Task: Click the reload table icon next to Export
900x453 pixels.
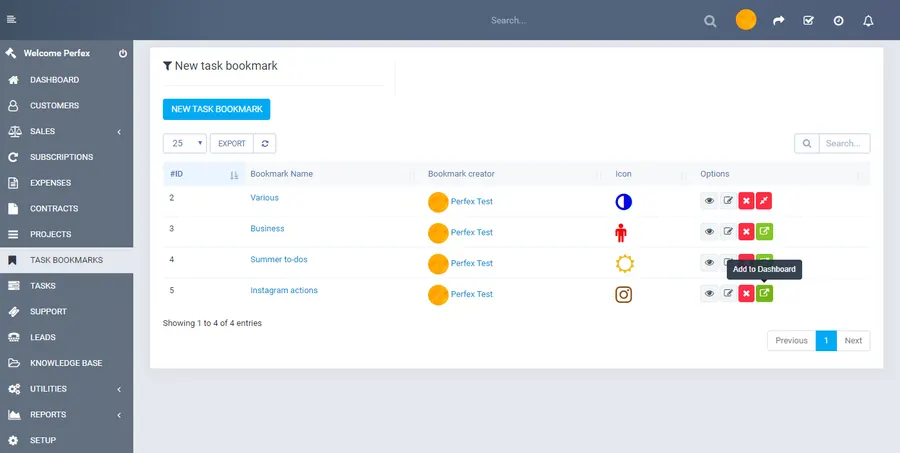Action: point(265,144)
